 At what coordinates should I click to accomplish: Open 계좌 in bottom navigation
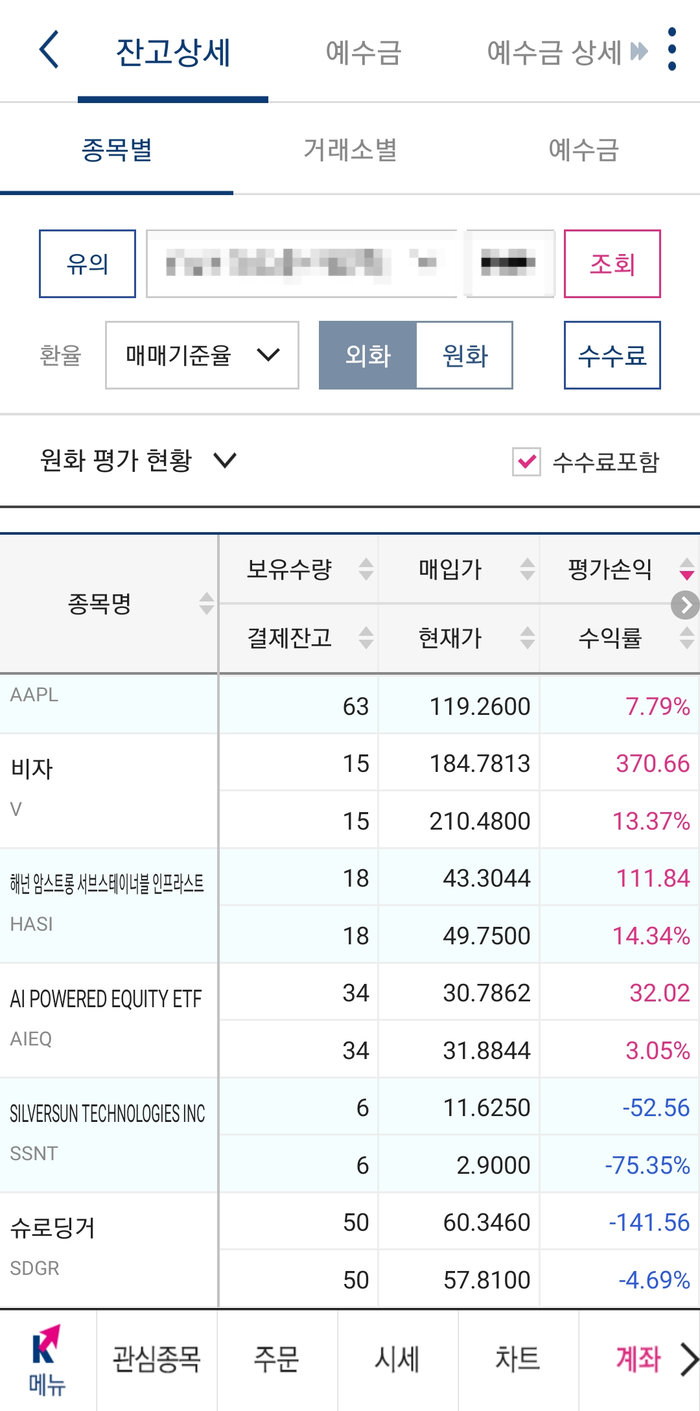pos(638,1360)
